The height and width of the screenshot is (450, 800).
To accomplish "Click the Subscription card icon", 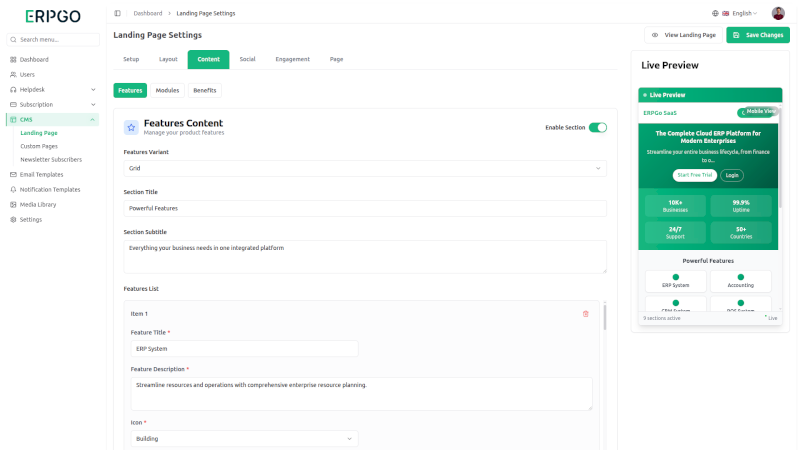I will pyautogui.click(x=13, y=105).
